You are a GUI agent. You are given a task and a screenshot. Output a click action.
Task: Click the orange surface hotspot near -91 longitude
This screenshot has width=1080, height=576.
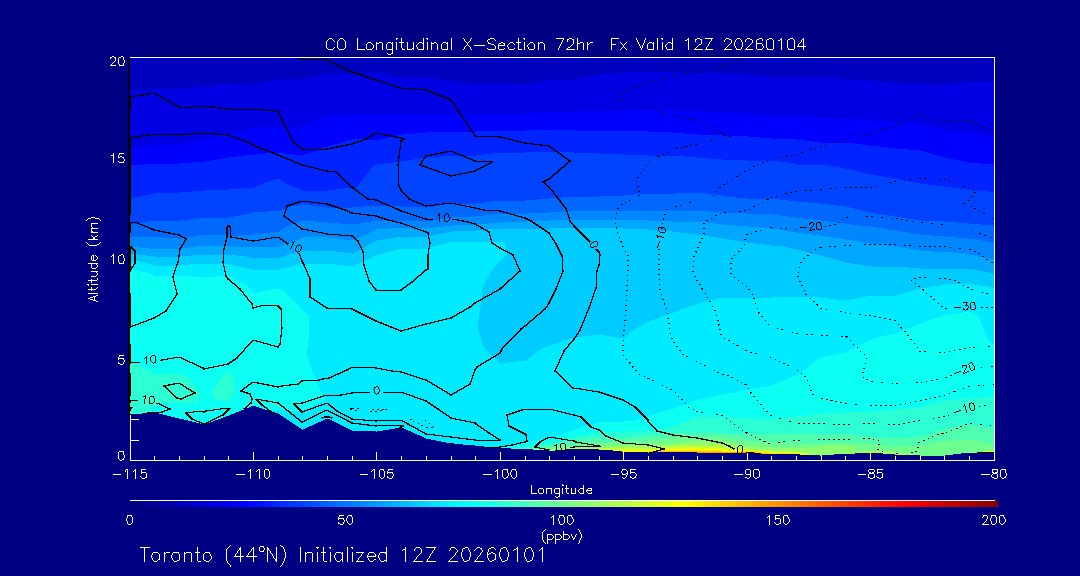click(700, 448)
